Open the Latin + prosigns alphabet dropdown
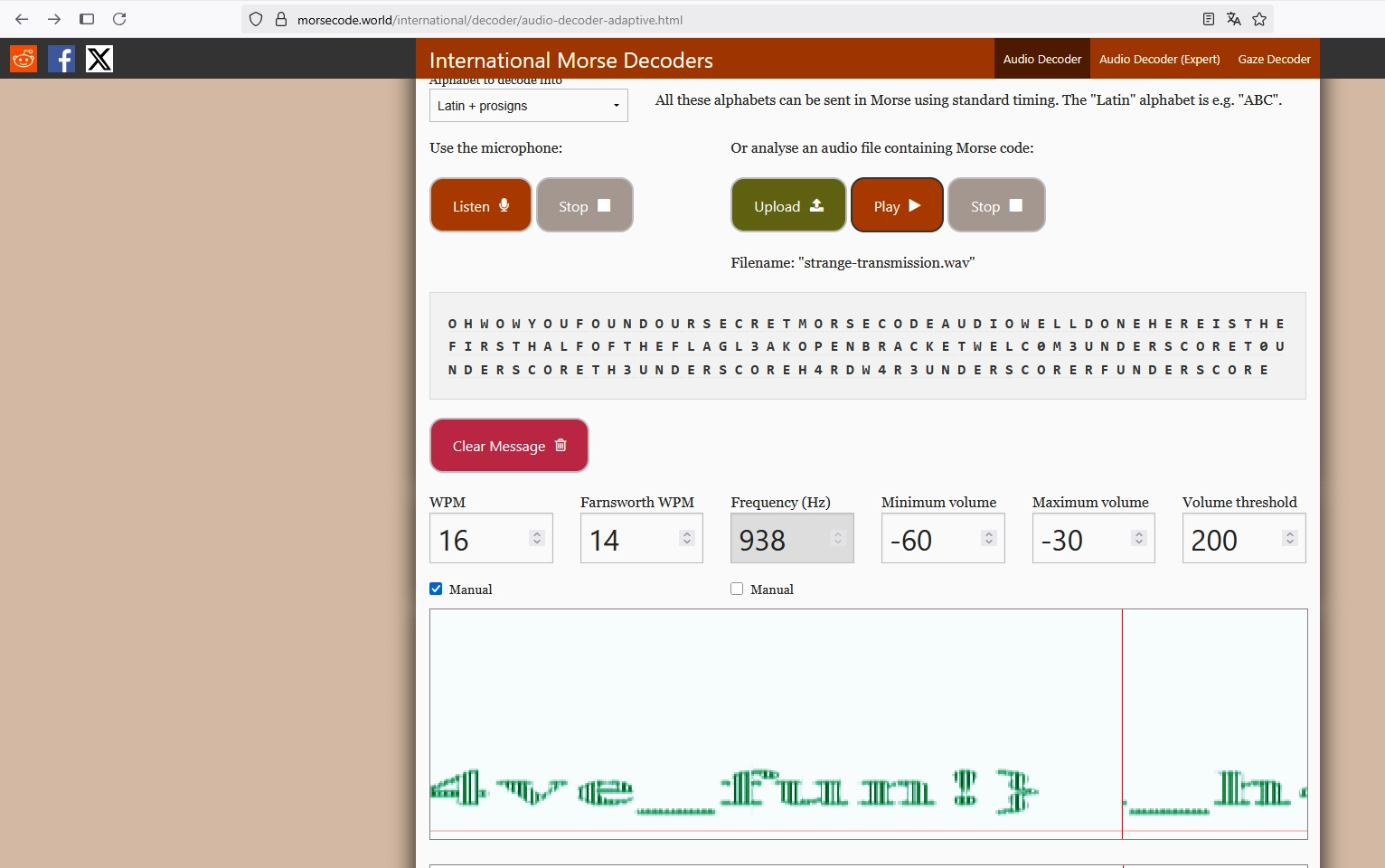Image resolution: width=1385 pixels, height=868 pixels. [x=528, y=106]
